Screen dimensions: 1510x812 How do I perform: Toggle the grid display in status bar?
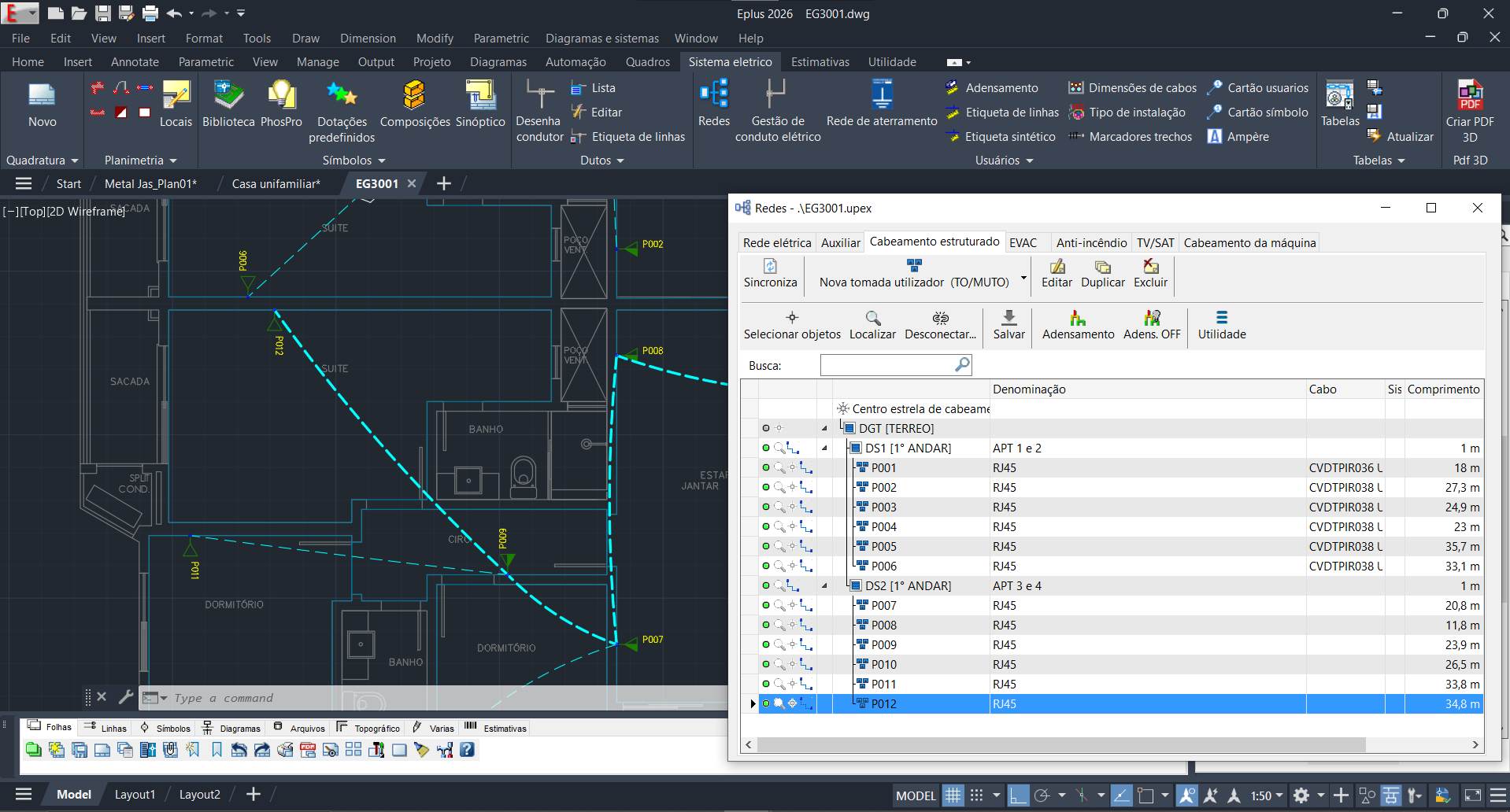tap(953, 795)
